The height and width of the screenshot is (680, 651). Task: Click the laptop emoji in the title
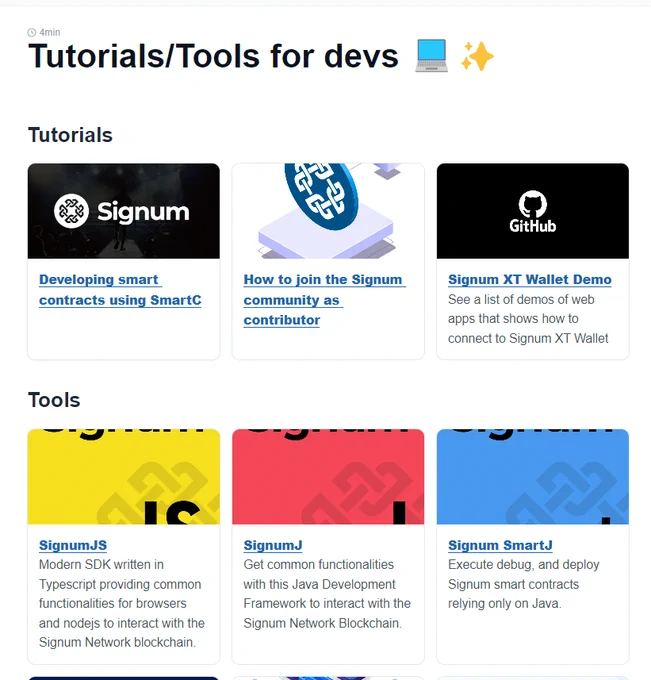[431, 56]
